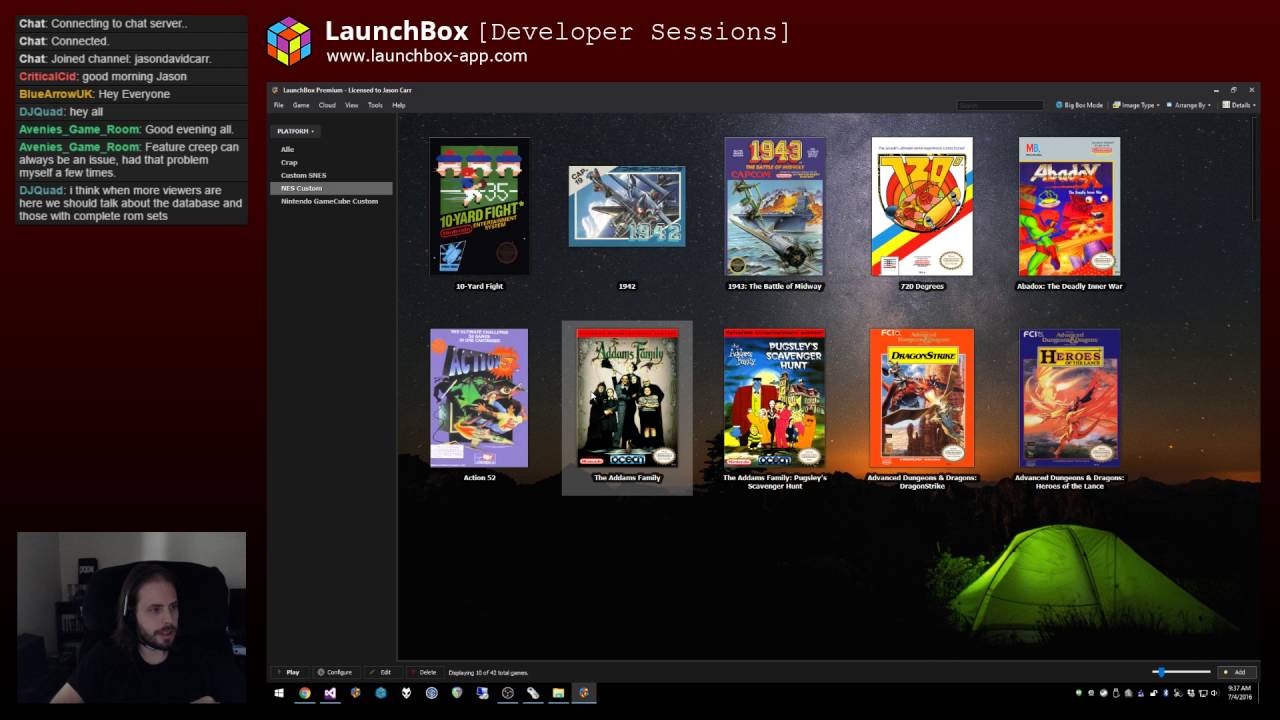Image resolution: width=1280 pixels, height=720 pixels.
Task: Open the Cloud menu
Action: click(327, 105)
